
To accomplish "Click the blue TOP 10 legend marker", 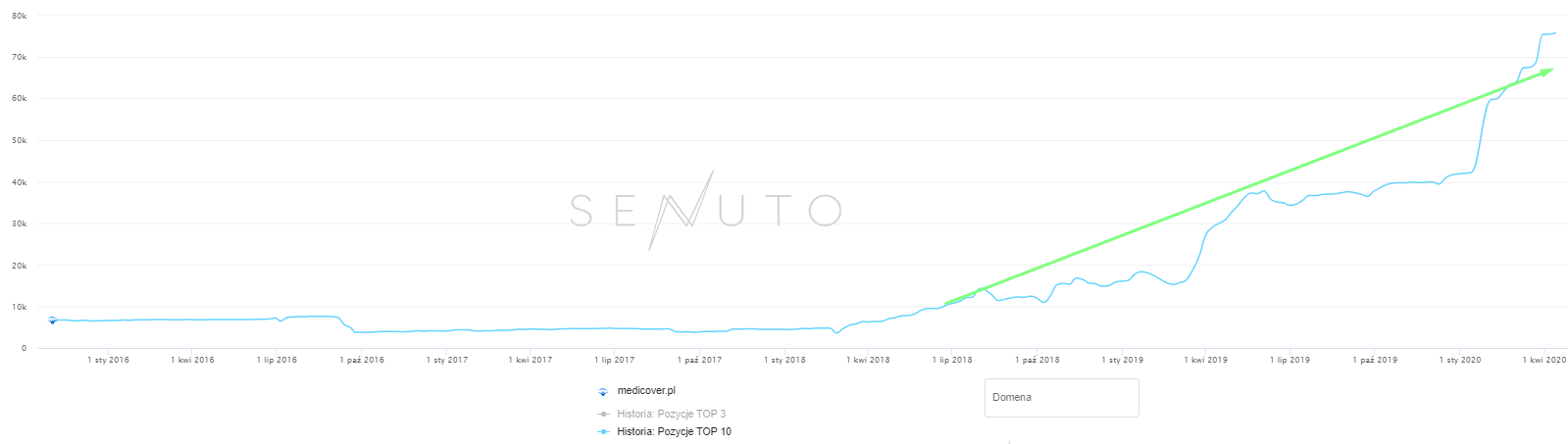I will pos(603,432).
